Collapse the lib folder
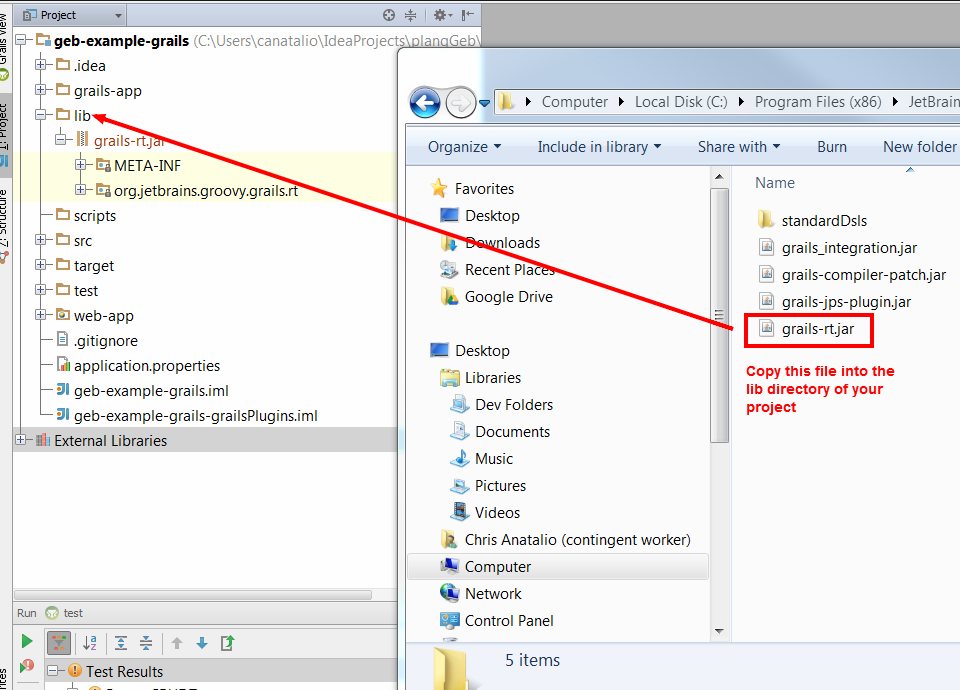The image size is (960, 690). [x=40, y=114]
